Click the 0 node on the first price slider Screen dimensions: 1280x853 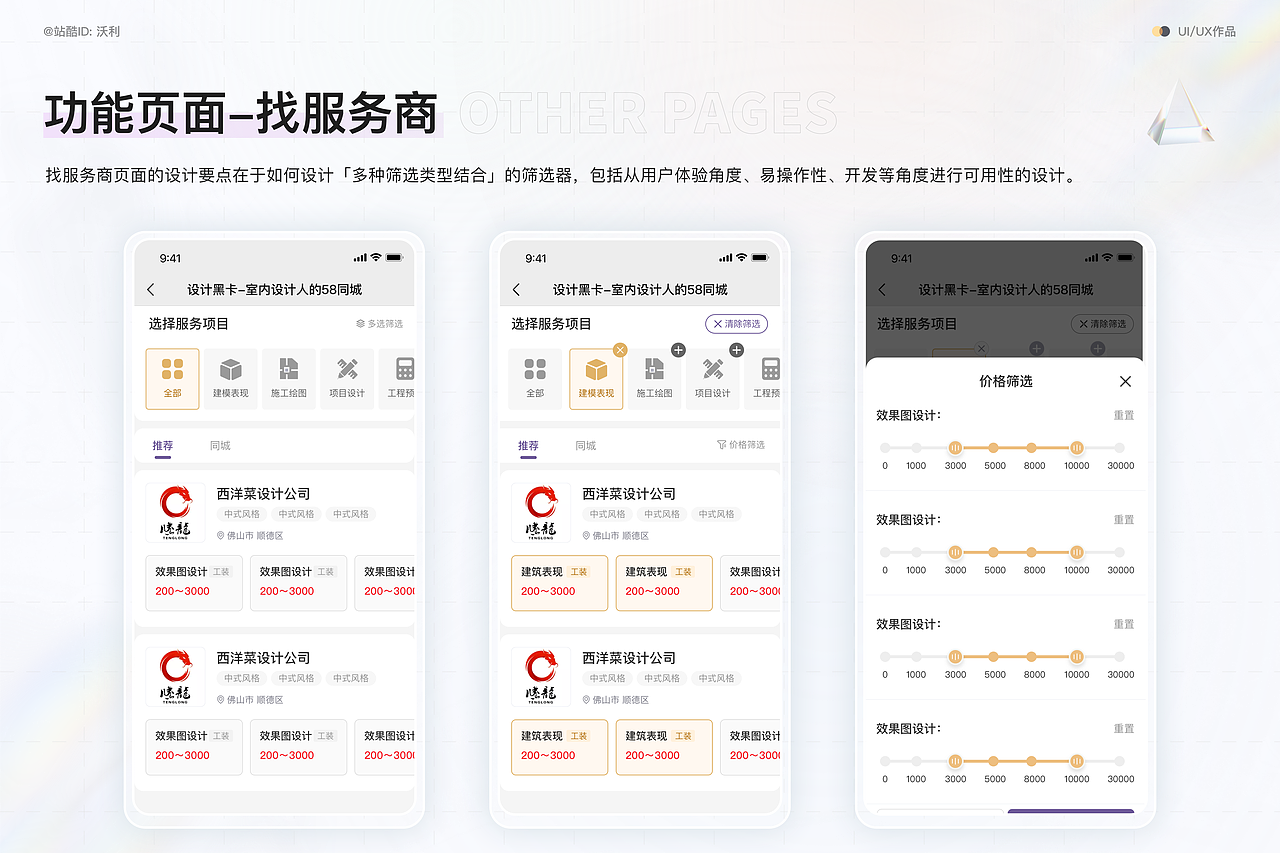click(x=885, y=448)
